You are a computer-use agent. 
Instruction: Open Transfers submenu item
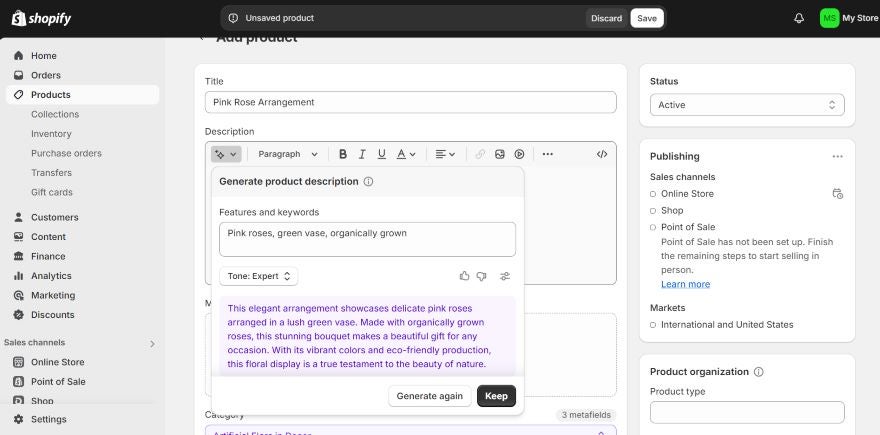[51, 172]
